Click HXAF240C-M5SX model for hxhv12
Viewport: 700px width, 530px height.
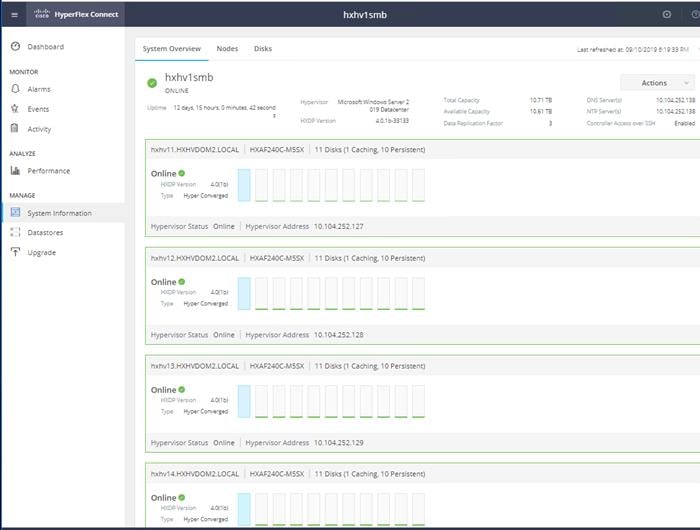[x=277, y=258]
